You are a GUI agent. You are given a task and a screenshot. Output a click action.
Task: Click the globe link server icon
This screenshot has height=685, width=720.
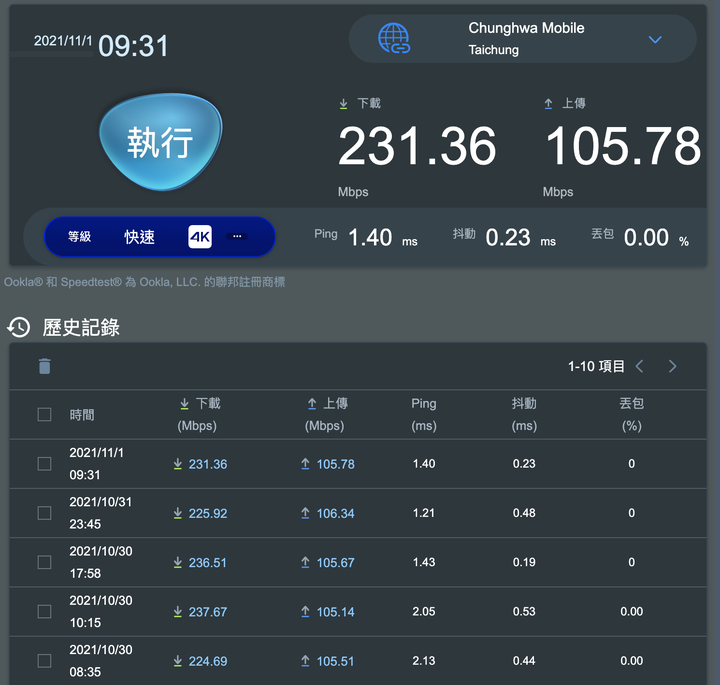[394, 39]
